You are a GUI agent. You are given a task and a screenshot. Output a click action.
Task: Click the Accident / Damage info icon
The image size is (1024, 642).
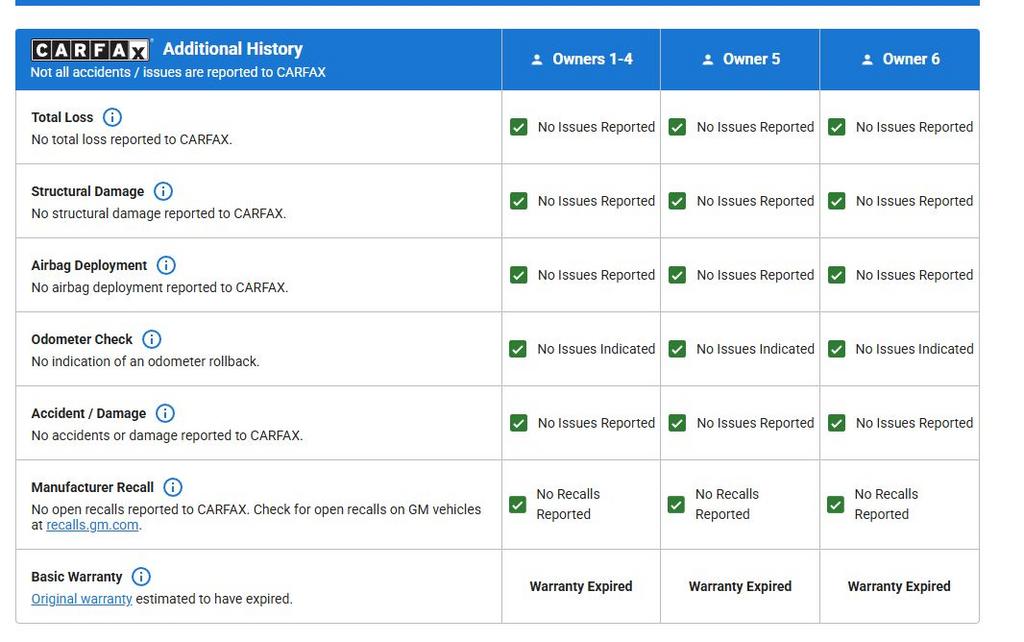165,413
